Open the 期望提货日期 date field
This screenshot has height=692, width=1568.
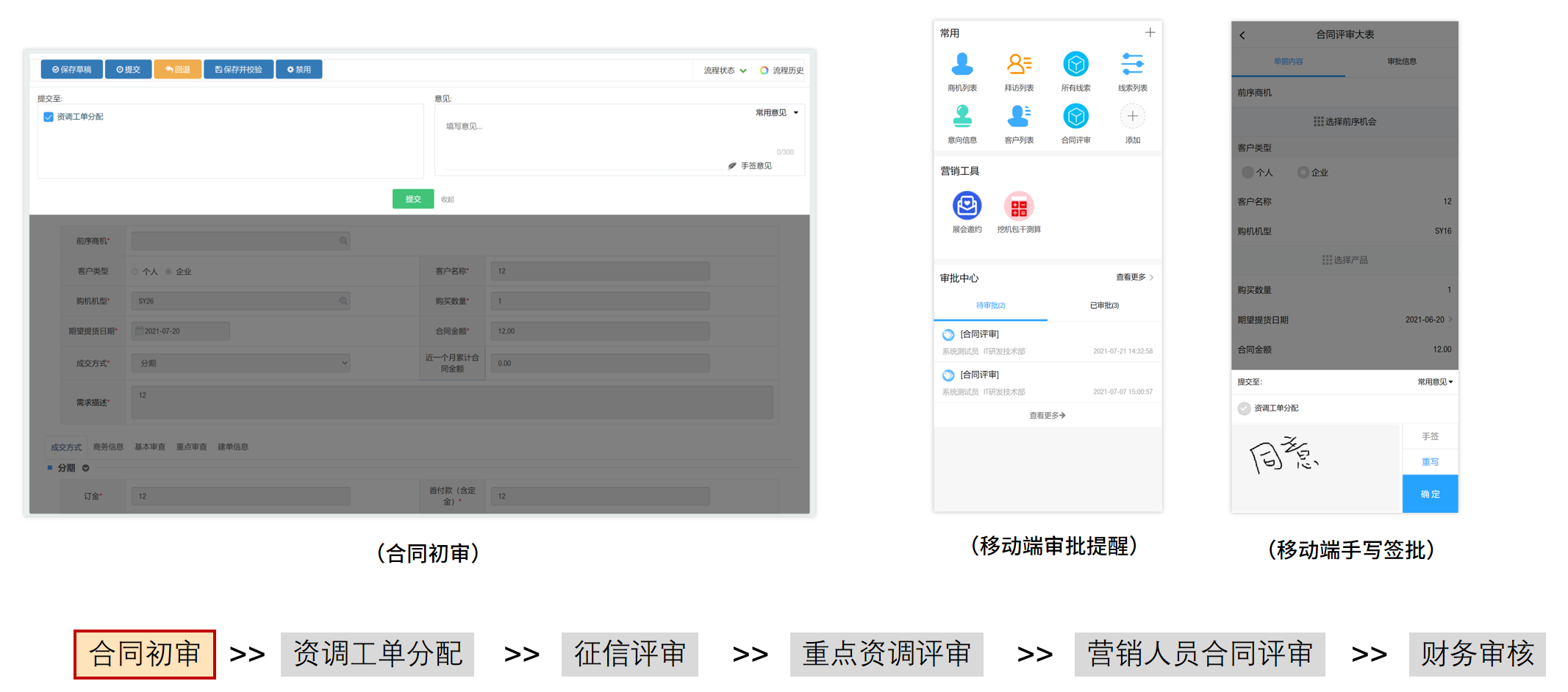pyautogui.click(x=179, y=331)
